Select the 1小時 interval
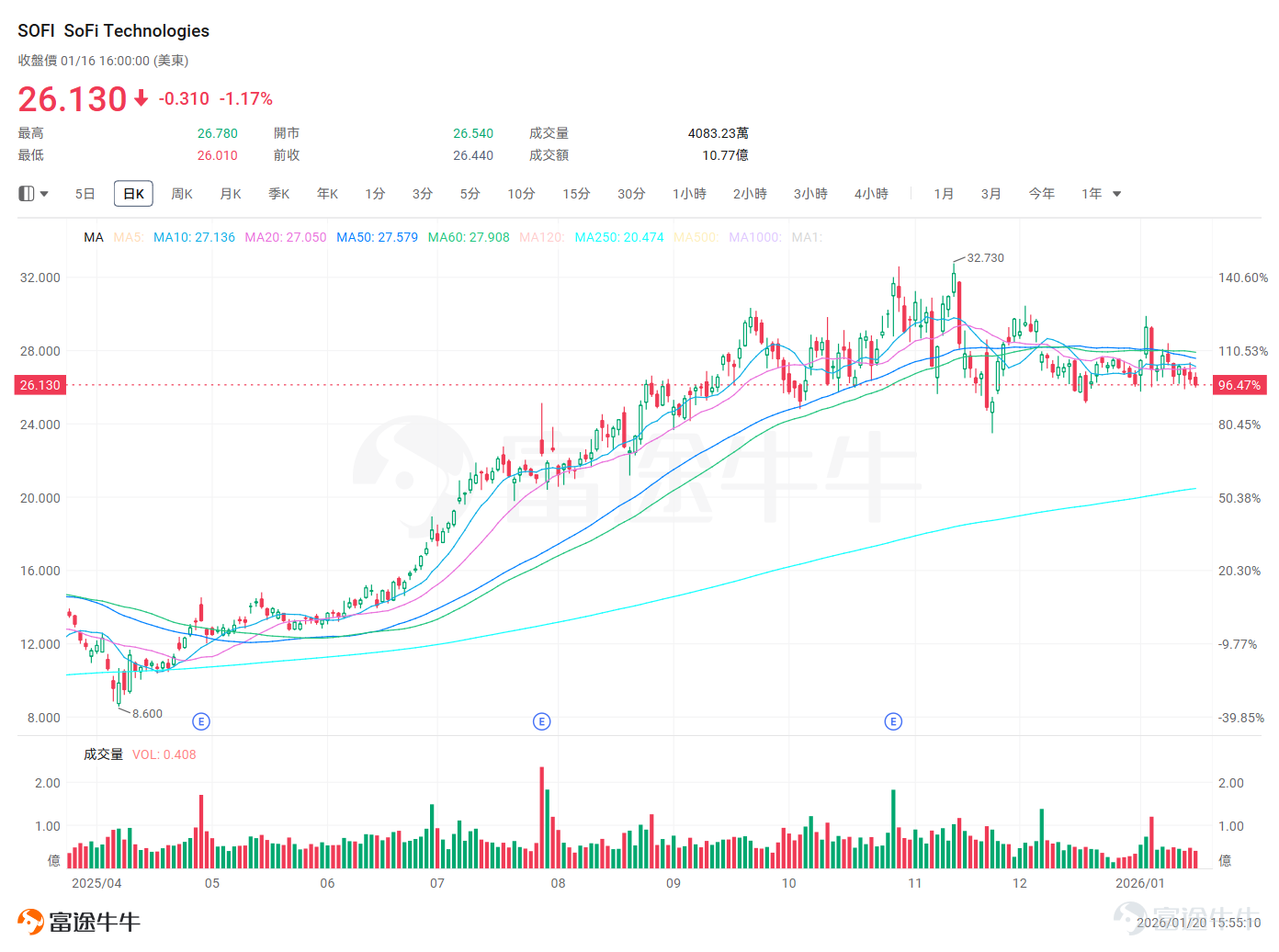The image size is (1279, 952). pyautogui.click(x=689, y=194)
